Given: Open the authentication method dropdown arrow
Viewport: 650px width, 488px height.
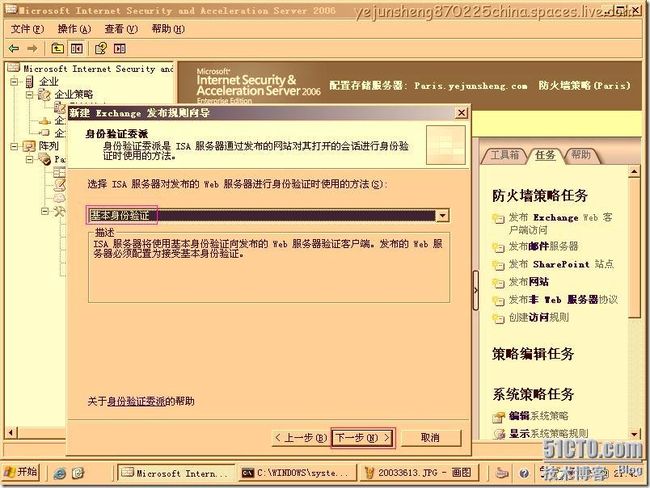Looking at the screenshot, I should [443, 216].
